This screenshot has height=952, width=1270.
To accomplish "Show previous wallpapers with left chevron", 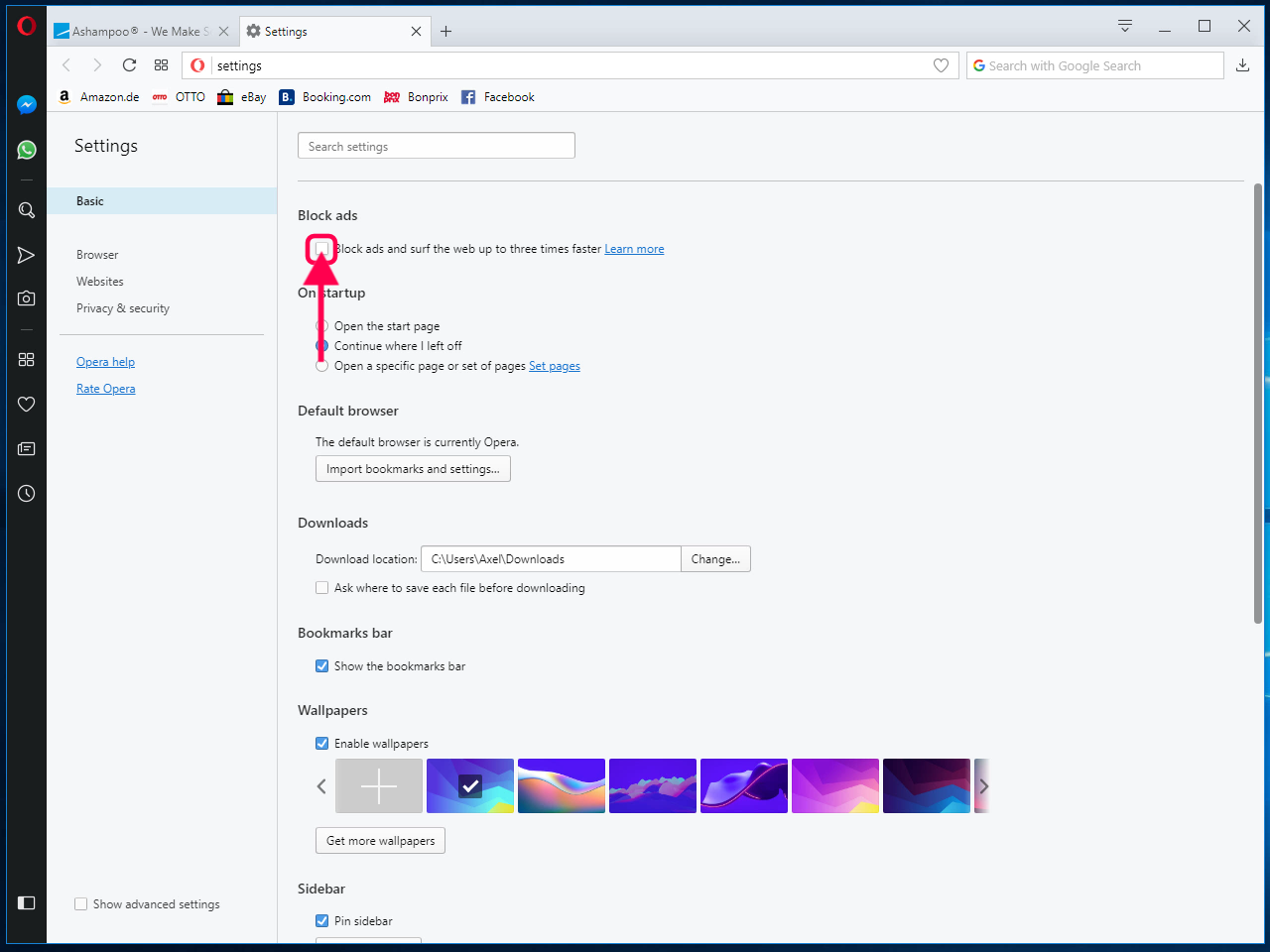I will tap(321, 786).
